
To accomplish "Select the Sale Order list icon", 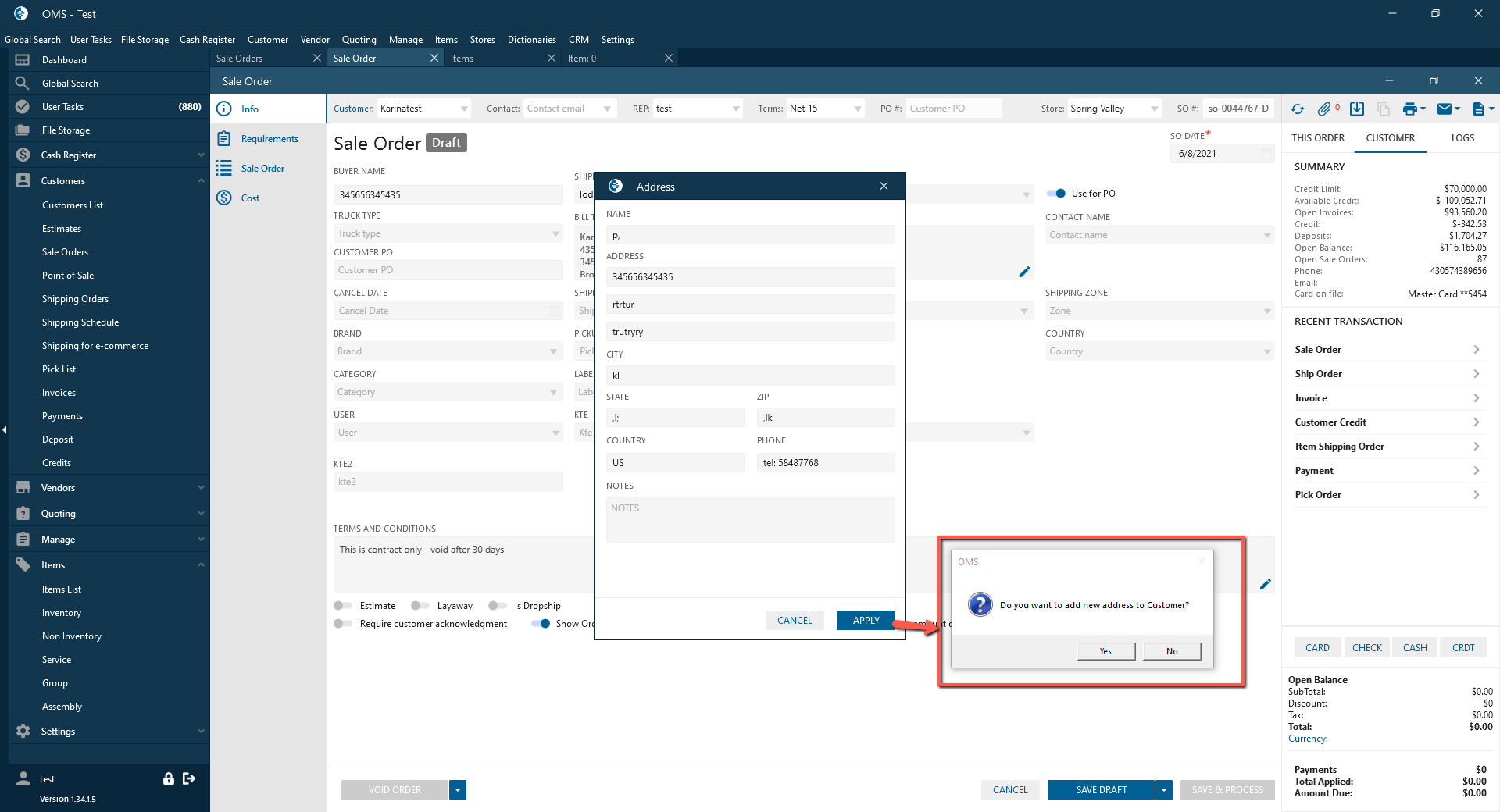I will tap(224, 169).
